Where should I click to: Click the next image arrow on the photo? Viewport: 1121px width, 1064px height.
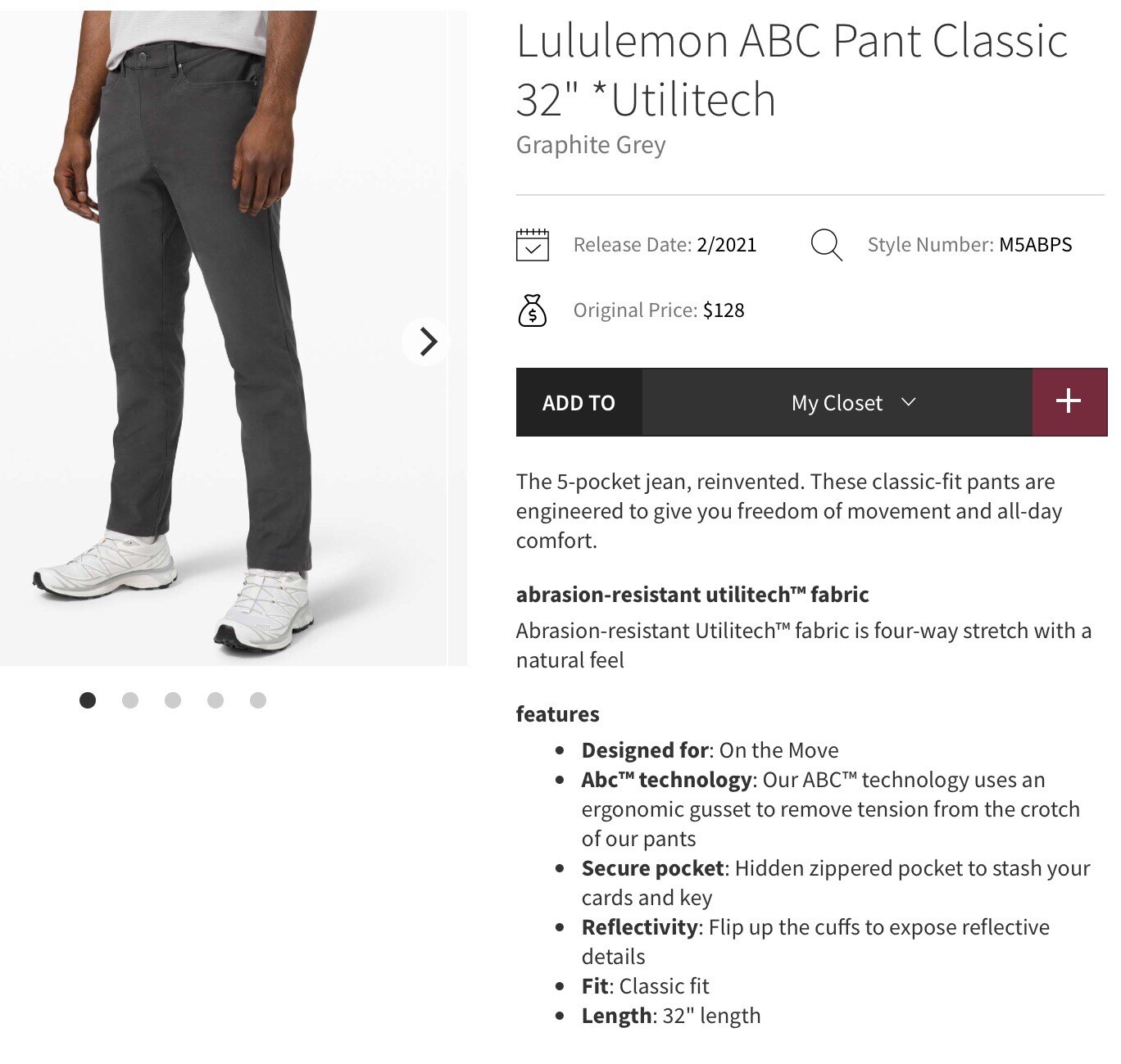point(426,342)
